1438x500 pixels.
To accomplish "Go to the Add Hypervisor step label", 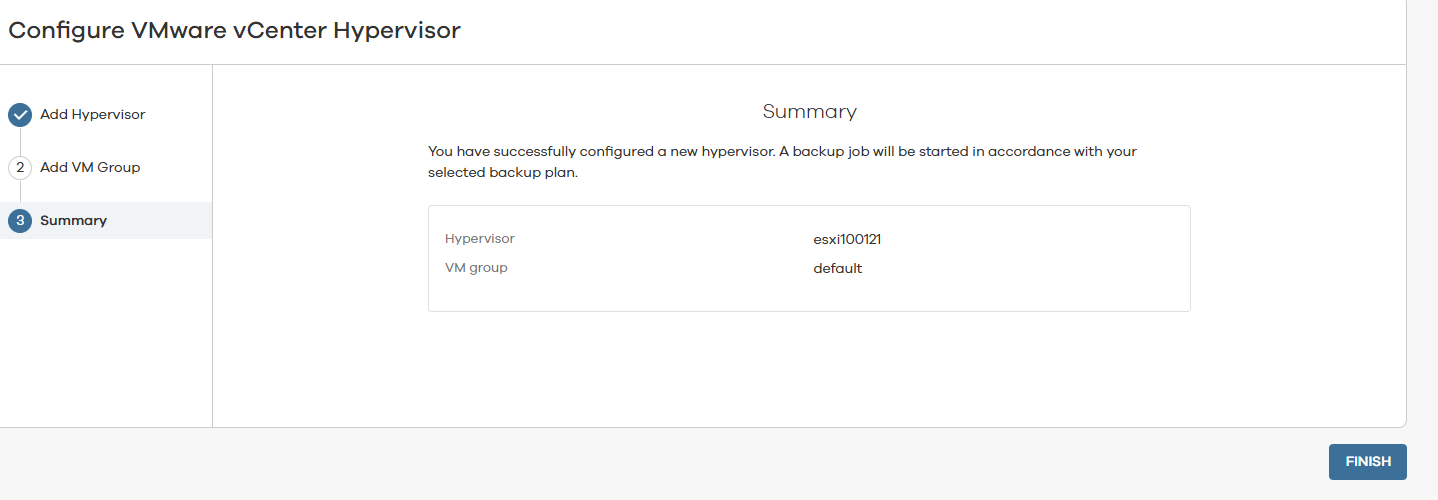I will click(x=92, y=115).
